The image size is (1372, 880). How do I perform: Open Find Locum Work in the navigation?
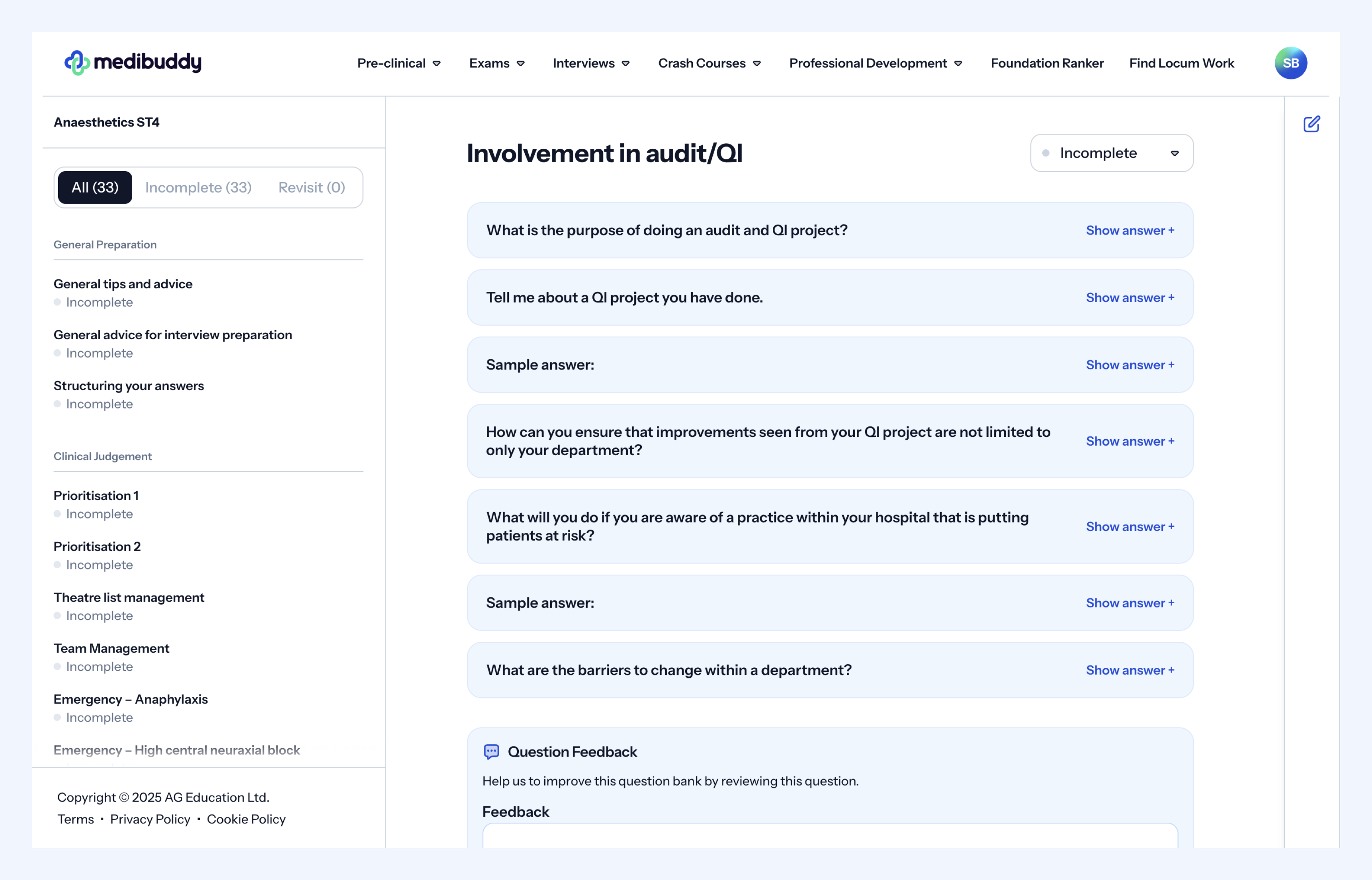point(1181,63)
